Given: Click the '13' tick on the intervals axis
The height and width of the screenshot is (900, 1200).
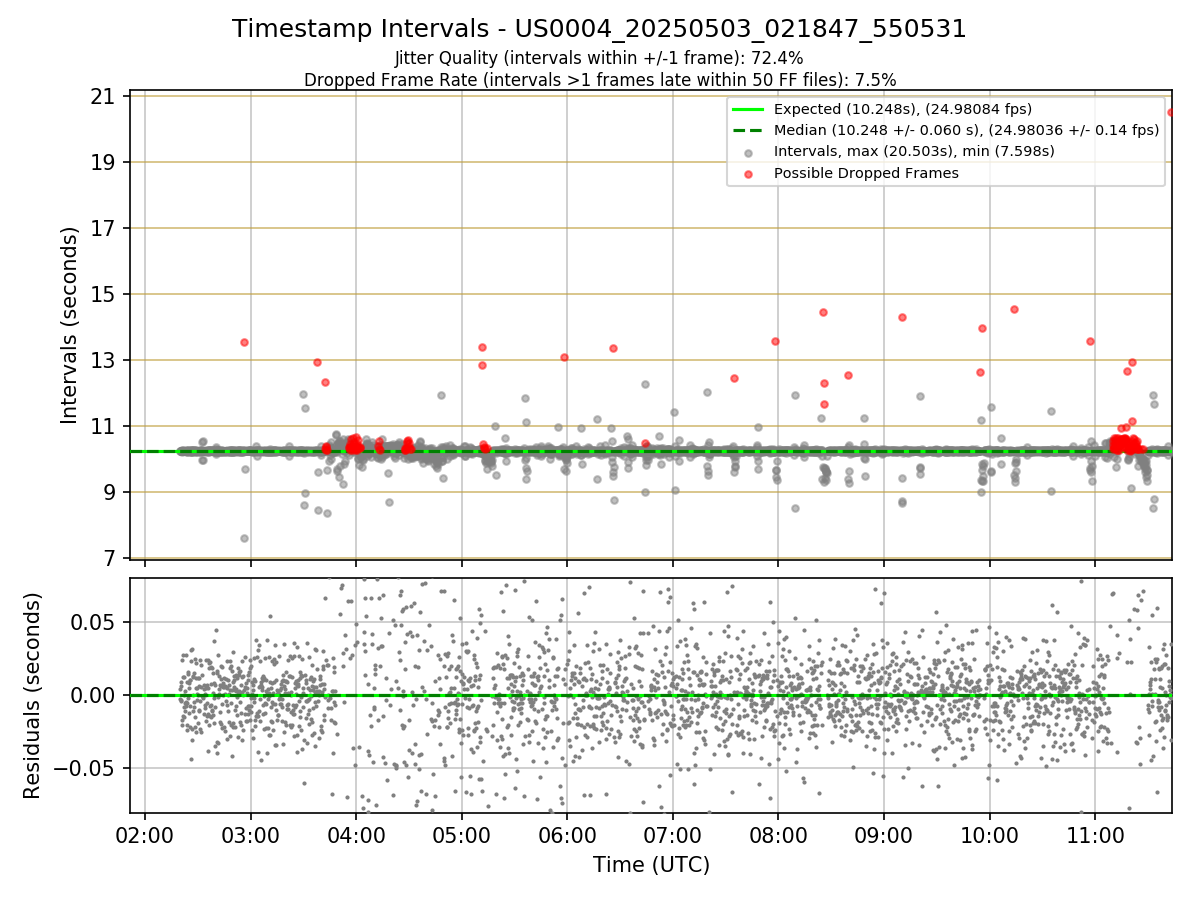Looking at the screenshot, I should coord(102,361).
